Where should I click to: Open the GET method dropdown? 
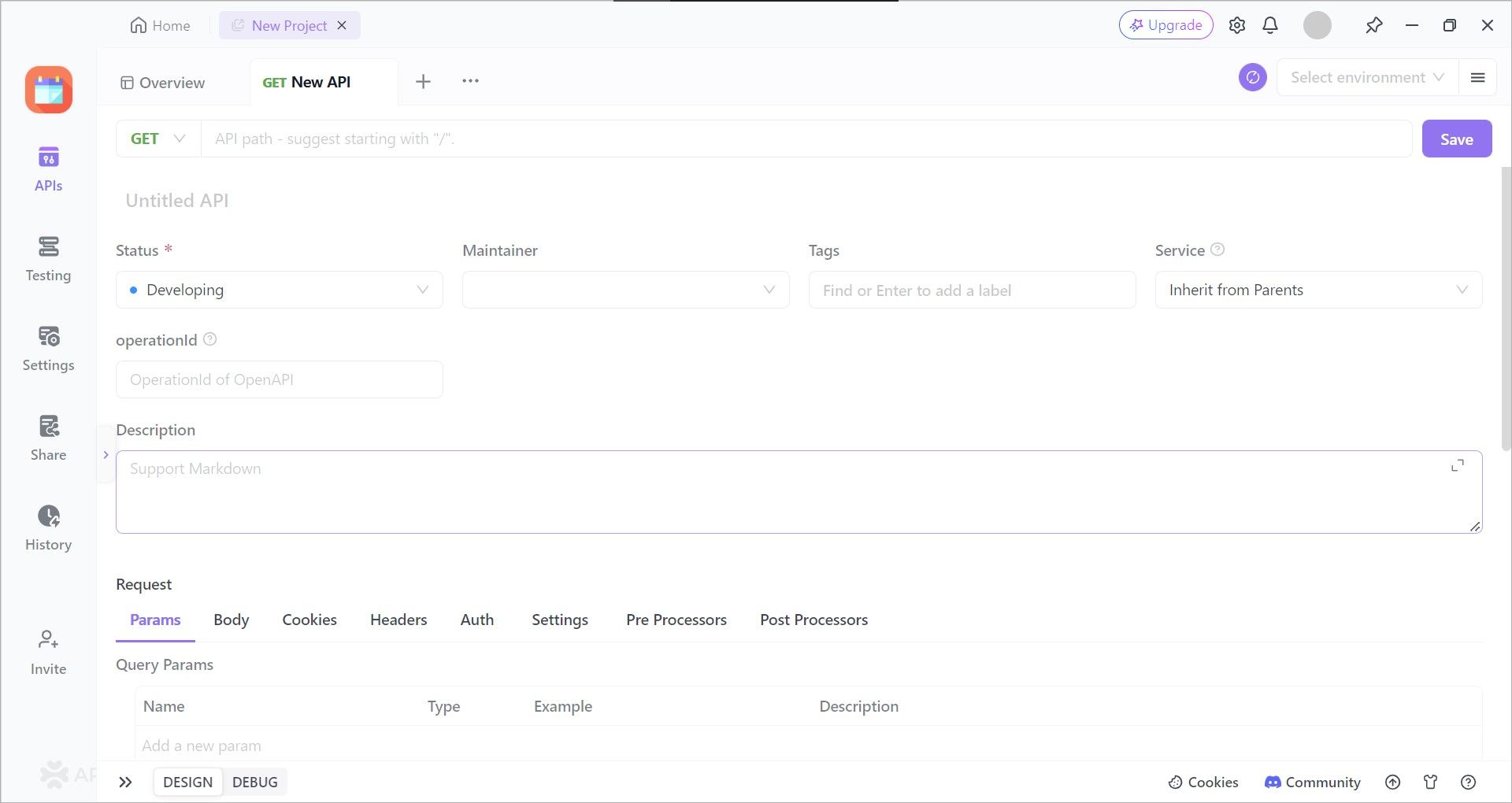click(157, 139)
